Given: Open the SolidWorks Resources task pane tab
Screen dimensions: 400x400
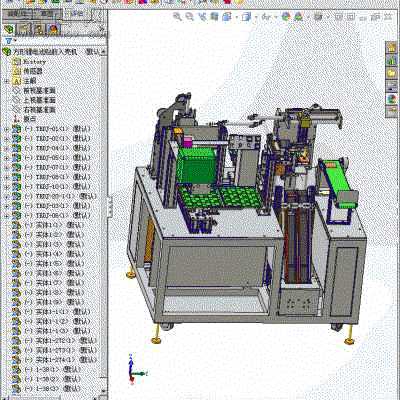Looking at the screenshot, I should click(392, 47).
